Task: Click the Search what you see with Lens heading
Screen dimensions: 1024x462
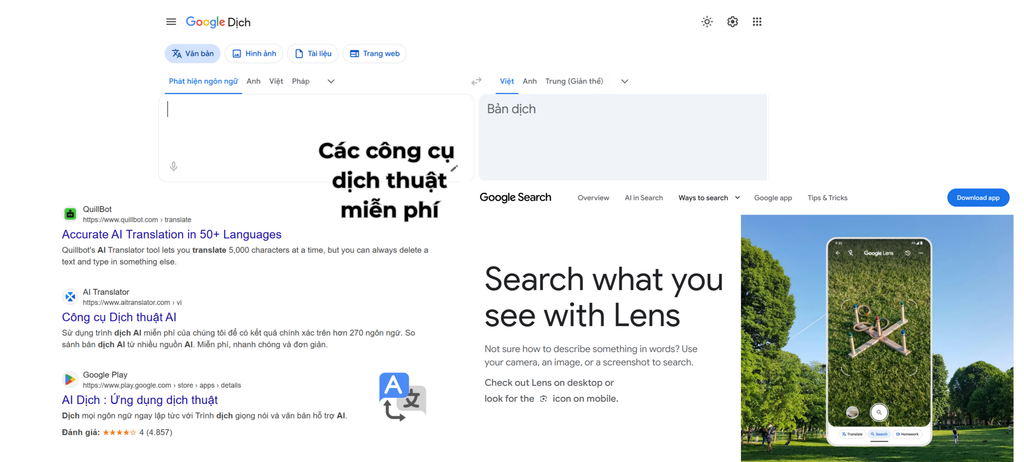Action: 604,297
